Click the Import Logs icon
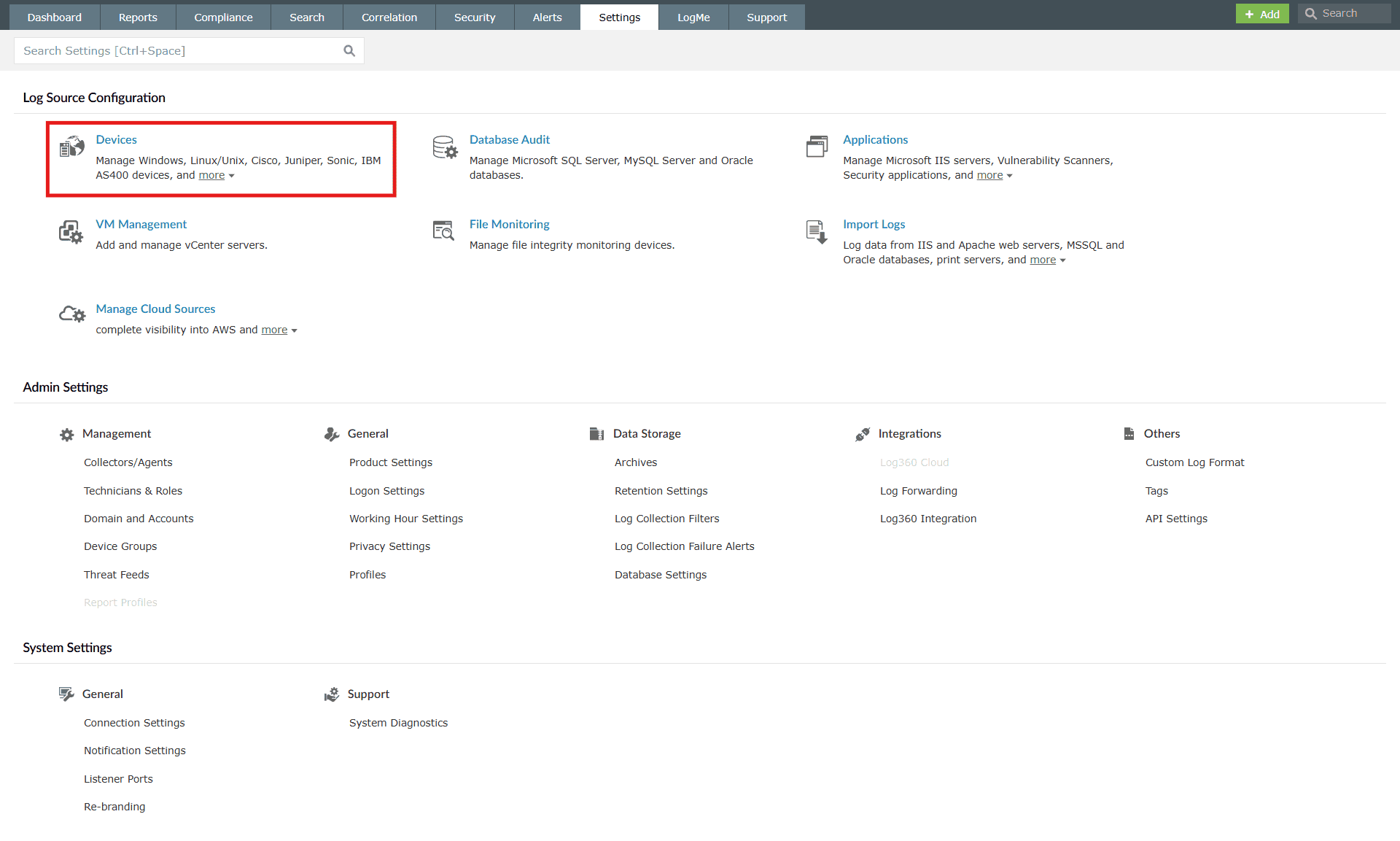This screenshot has width=1400, height=841. pos(817,232)
